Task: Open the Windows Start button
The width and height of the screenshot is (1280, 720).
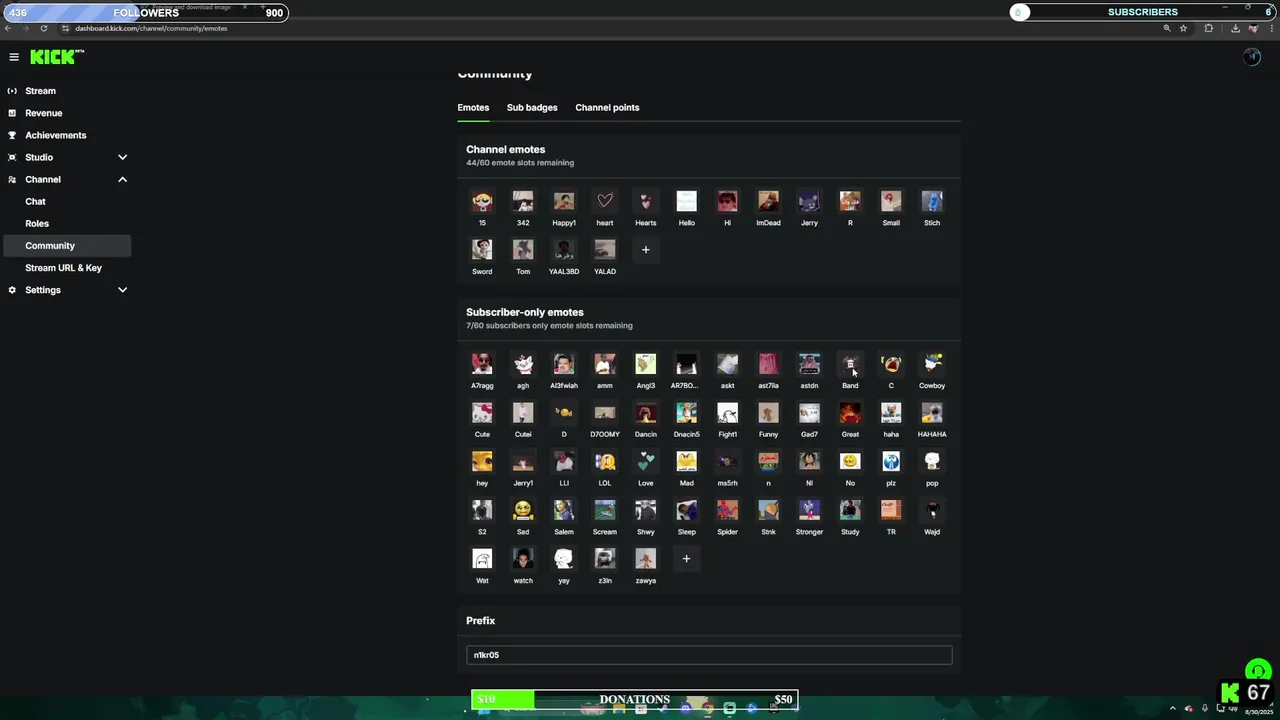Action: 485,709
